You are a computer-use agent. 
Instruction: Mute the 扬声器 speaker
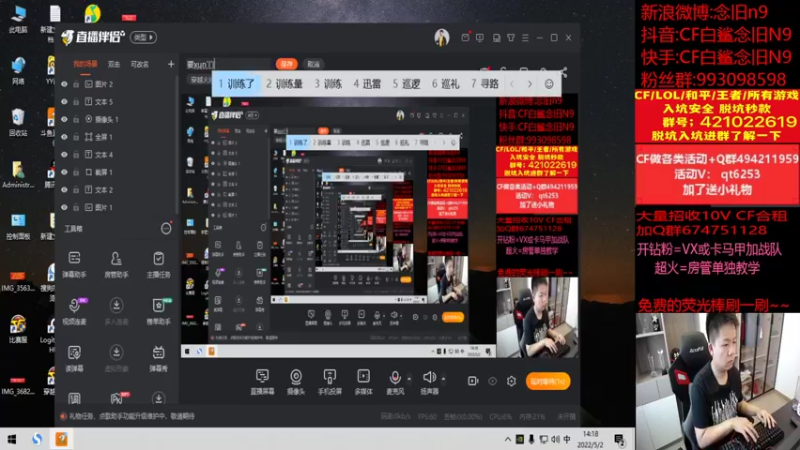[x=429, y=382]
